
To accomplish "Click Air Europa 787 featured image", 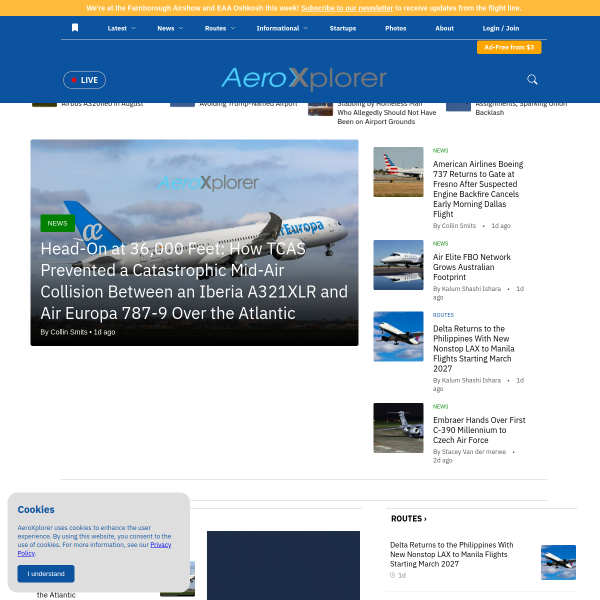I will (194, 243).
